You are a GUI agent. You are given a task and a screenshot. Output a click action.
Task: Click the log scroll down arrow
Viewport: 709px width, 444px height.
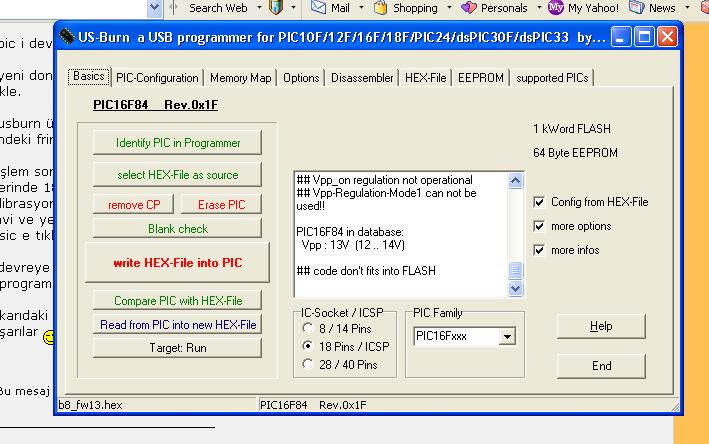click(x=515, y=288)
